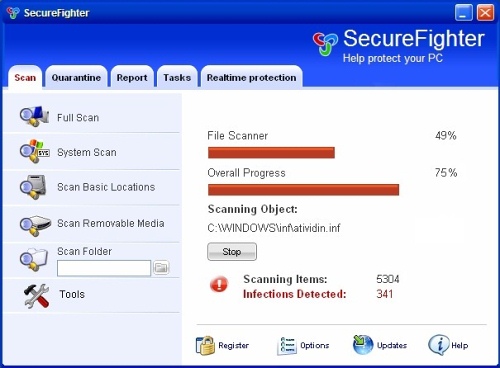Click the browse folder button beside the path field
Image resolution: width=500 pixels, height=368 pixels.
(161, 268)
